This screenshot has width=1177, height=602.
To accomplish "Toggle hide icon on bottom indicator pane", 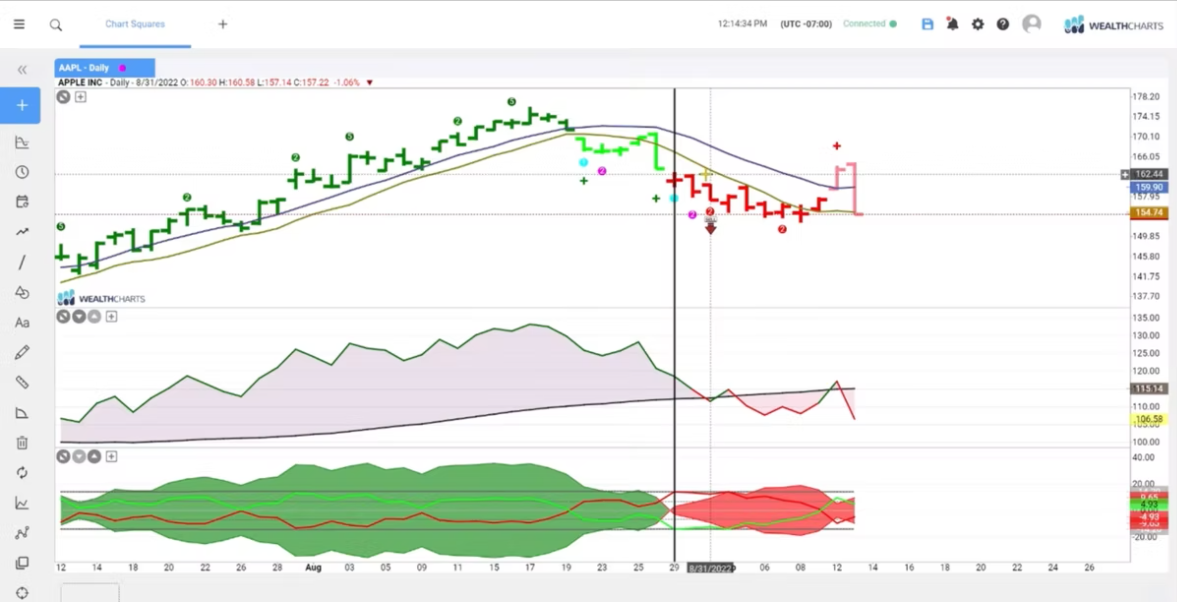I will (63, 456).
